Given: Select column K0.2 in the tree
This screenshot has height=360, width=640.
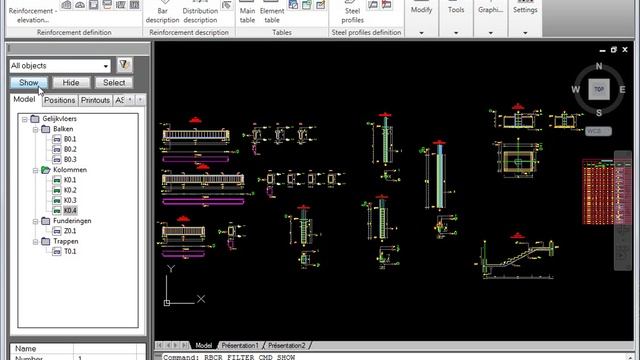Looking at the screenshot, I should click(x=70, y=190).
